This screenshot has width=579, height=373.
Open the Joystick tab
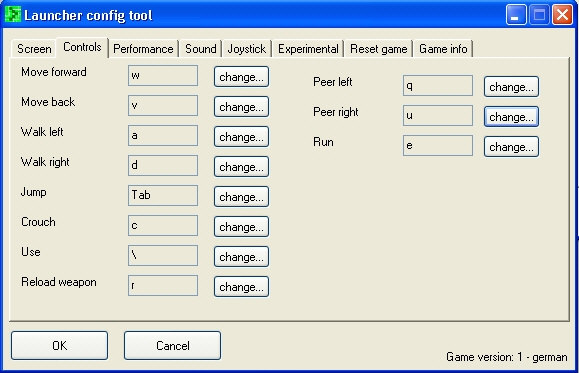(246, 49)
